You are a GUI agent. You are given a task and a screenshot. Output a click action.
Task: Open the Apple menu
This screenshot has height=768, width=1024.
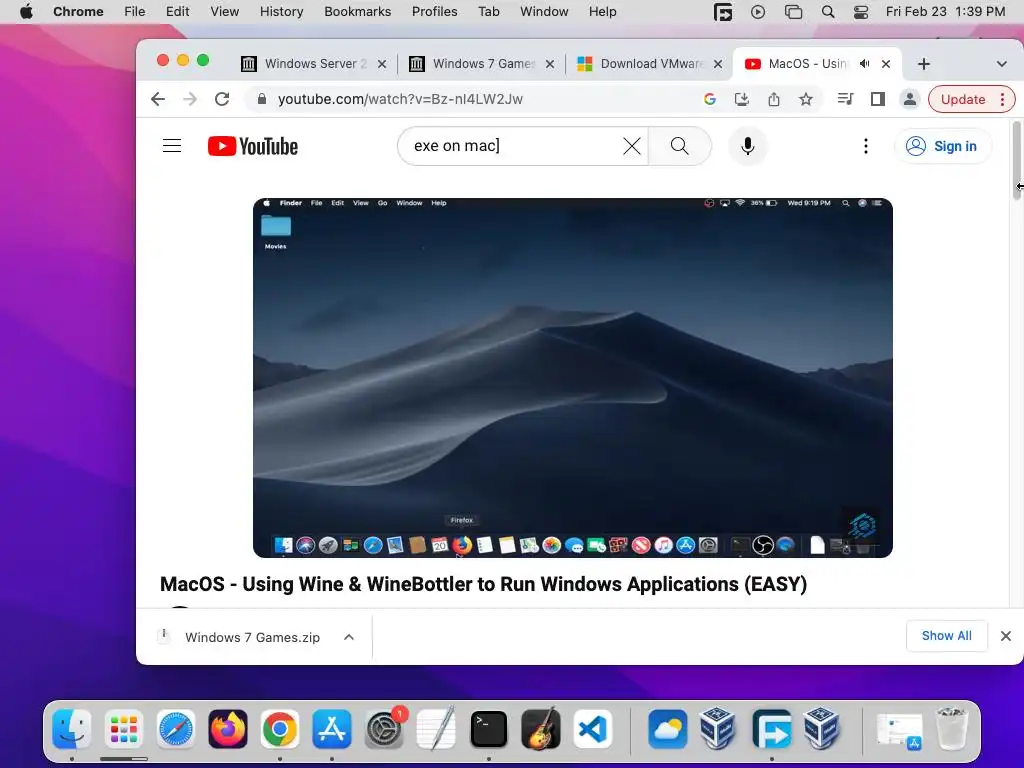click(26, 12)
